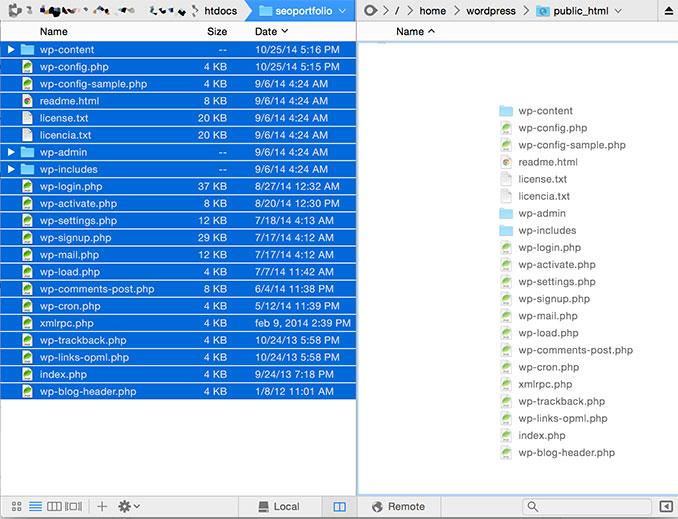Expand the local wp-content folder
Image resolution: width=678 pixels, height=519 pixels.
[11, 50]
